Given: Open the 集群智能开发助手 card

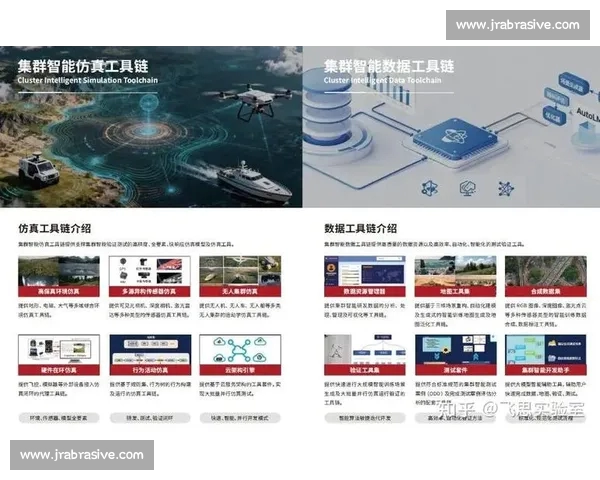Looking at the screenshot, I should pos(546,355).
